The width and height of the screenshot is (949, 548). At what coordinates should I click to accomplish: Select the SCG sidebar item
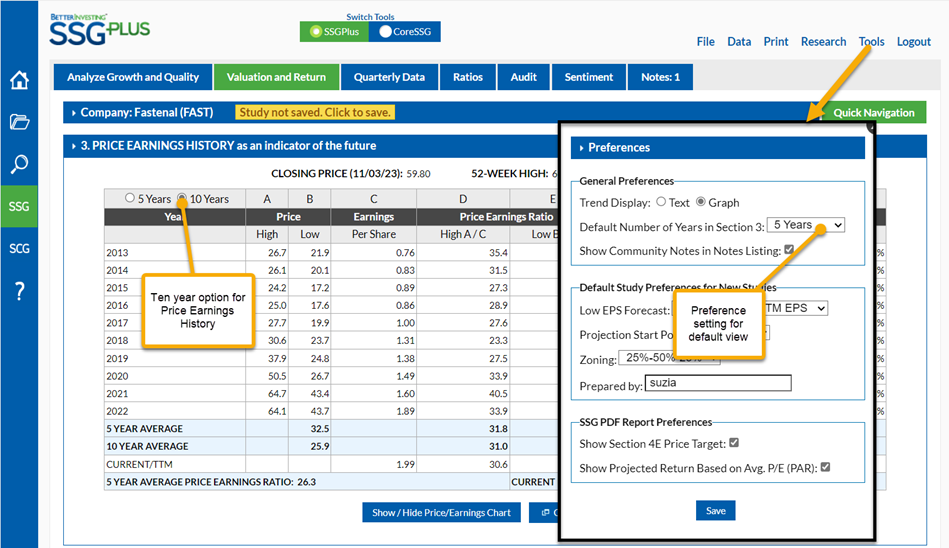(x=19, y=249)
